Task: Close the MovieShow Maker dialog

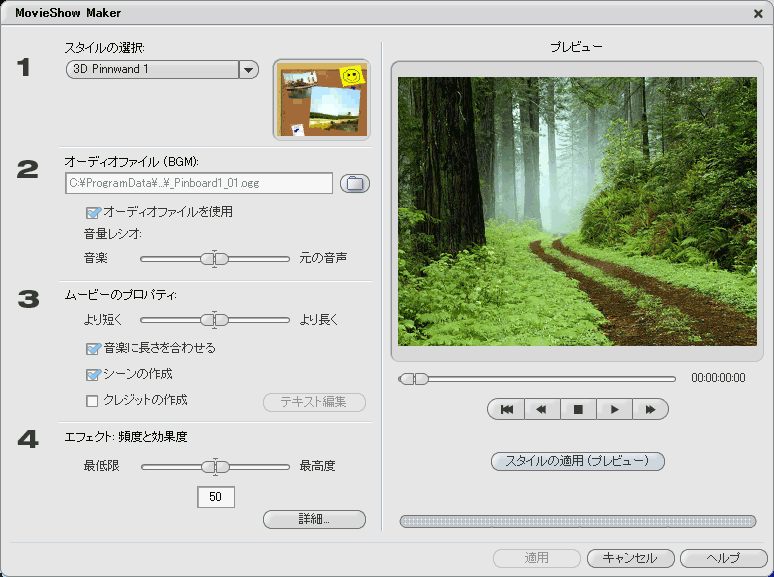Action: [x=758, y=14]
